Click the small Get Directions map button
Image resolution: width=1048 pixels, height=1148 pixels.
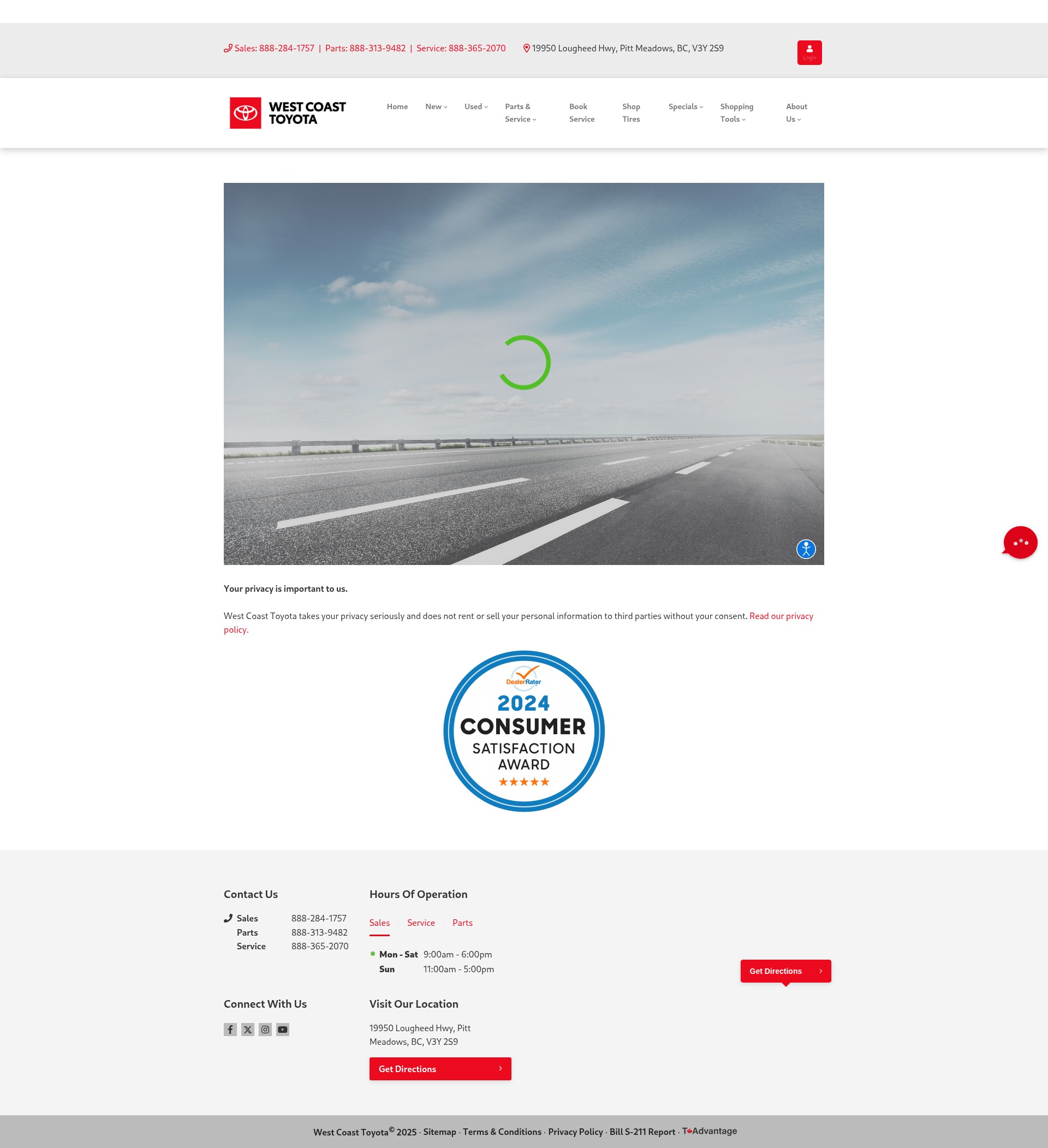click(x=785, y=971)
